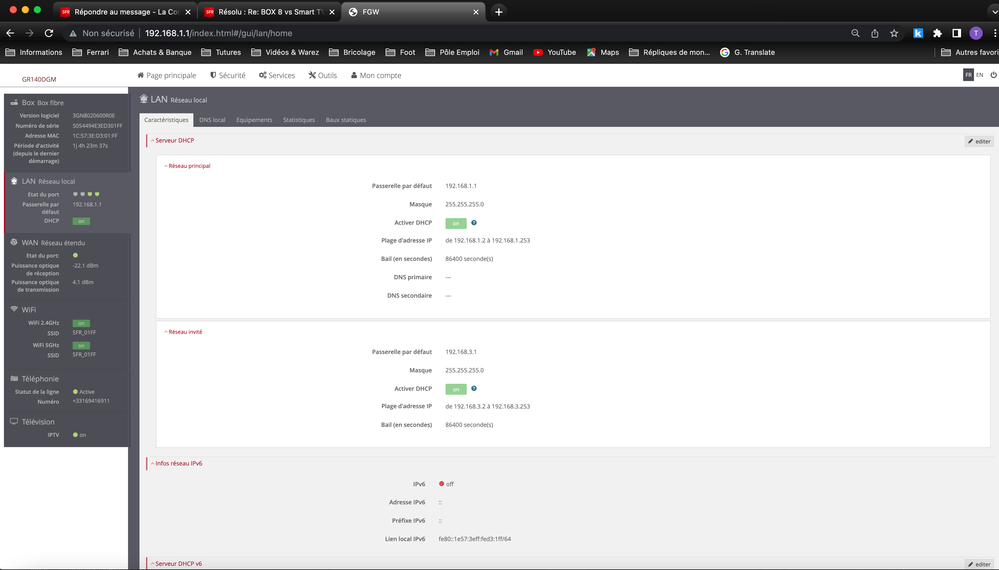
Task: Click the help icon beside Réseau principal DHCP
Action: [473, 223]
